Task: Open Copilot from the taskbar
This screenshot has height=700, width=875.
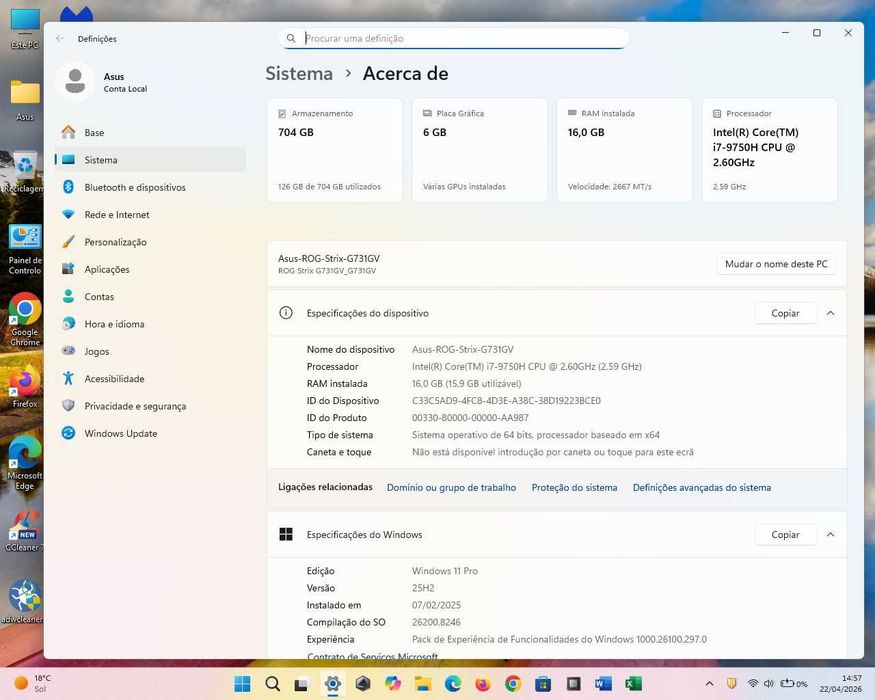Action: click(393, 684)
